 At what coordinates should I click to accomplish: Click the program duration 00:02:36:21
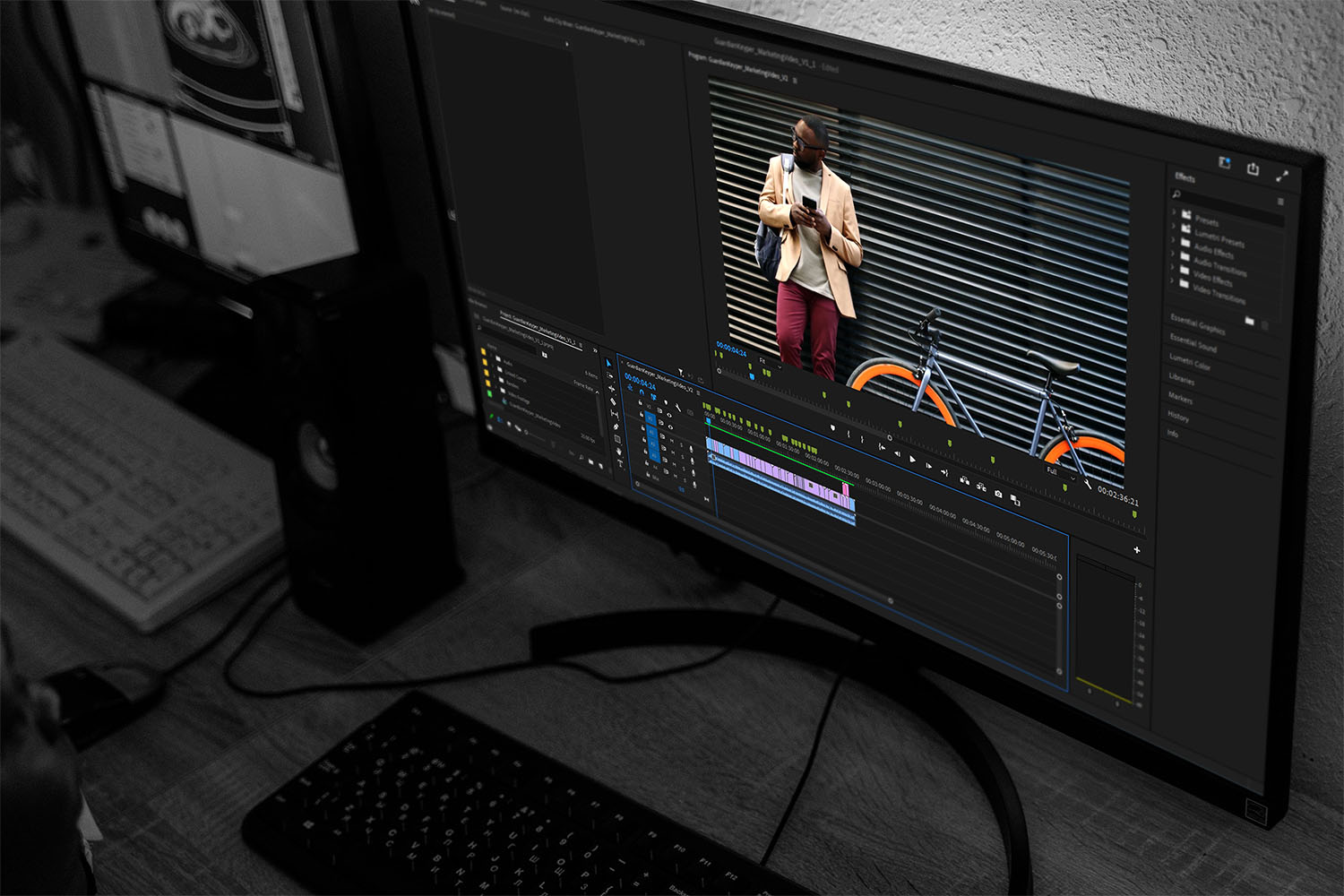(x=1118, y=495)
